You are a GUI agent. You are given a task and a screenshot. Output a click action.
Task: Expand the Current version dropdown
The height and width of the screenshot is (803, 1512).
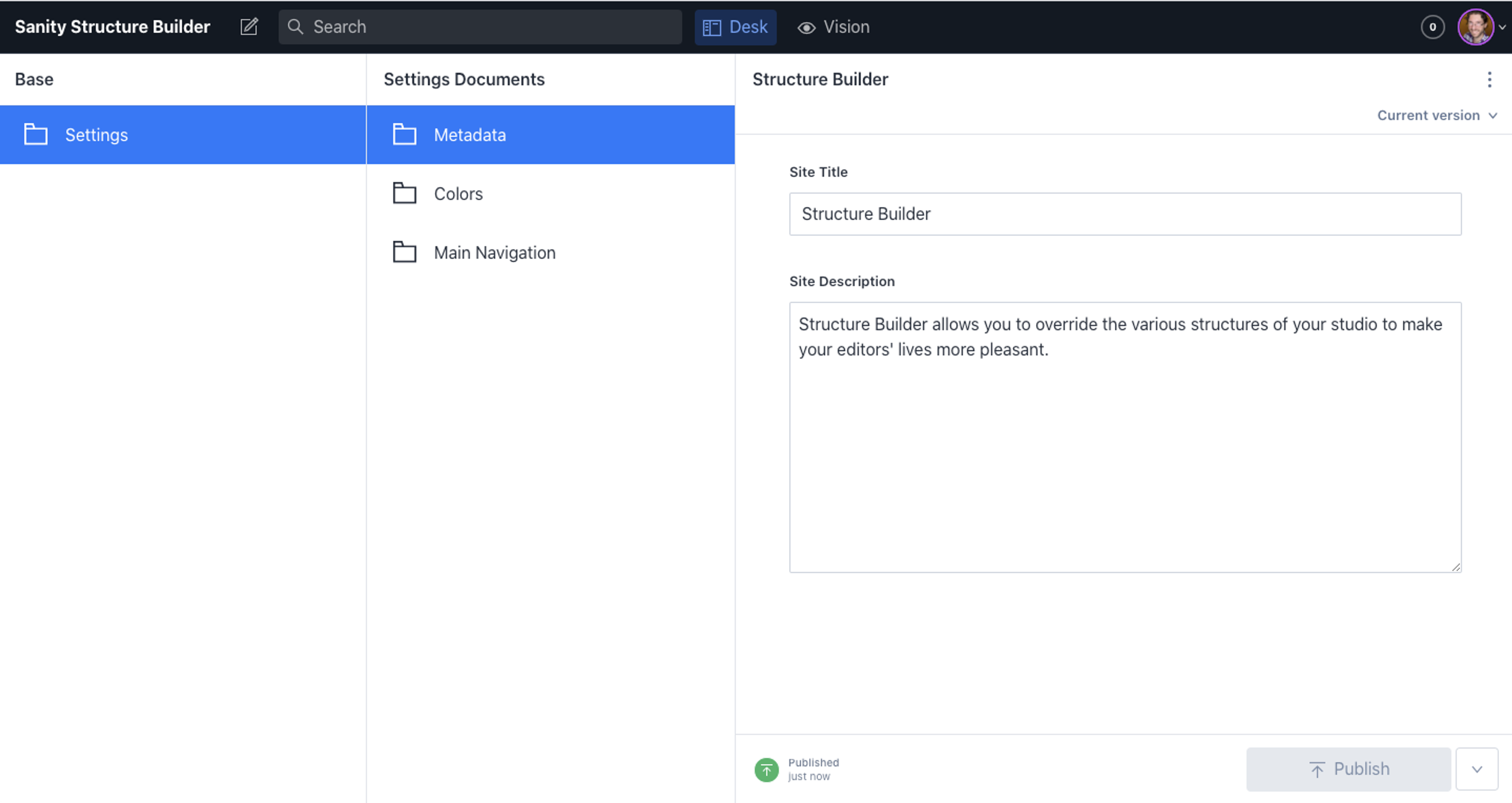[1436, 115]
